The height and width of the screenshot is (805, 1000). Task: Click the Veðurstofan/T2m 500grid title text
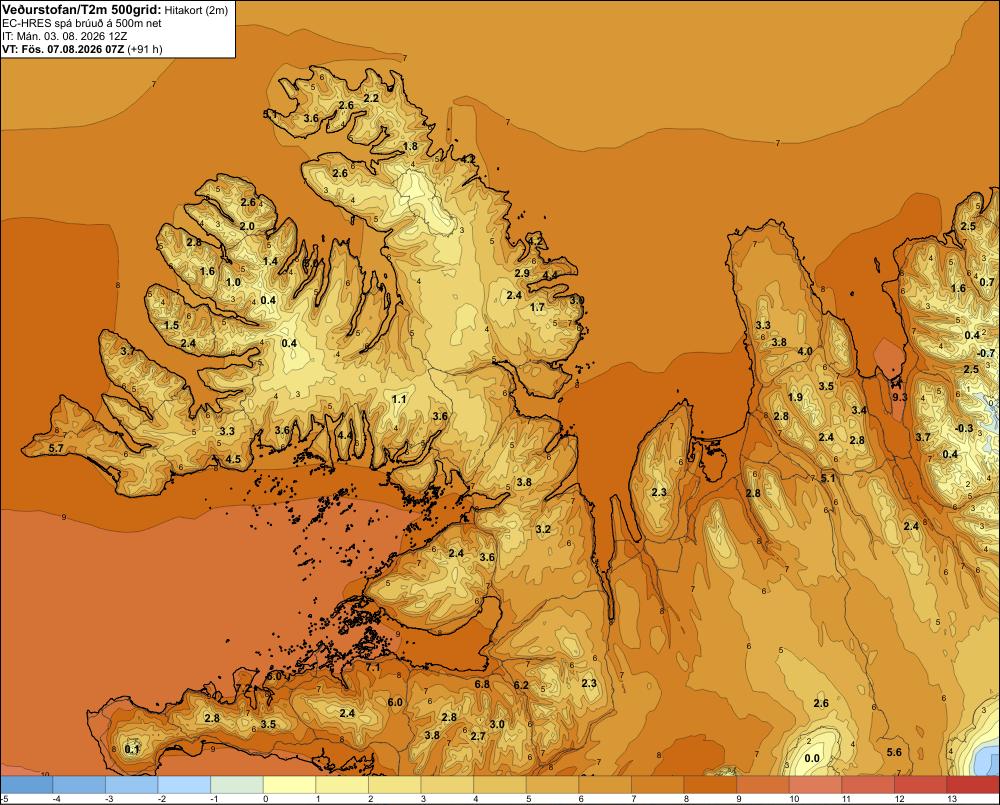tap(82, 9)
